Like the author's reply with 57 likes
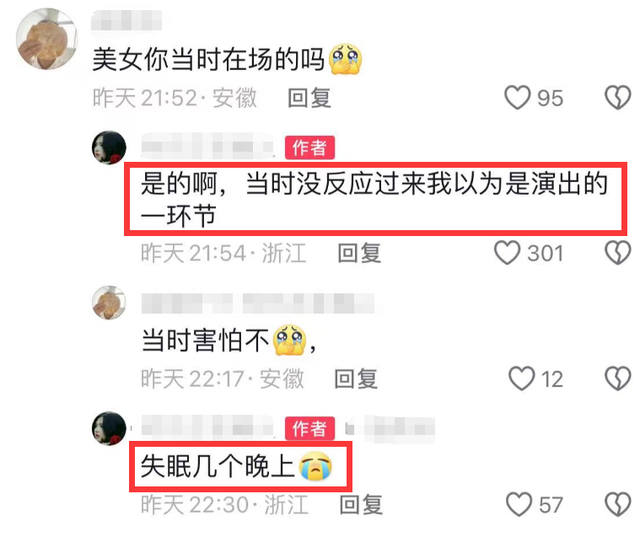The image size is (640, 537). coord(519,504)
